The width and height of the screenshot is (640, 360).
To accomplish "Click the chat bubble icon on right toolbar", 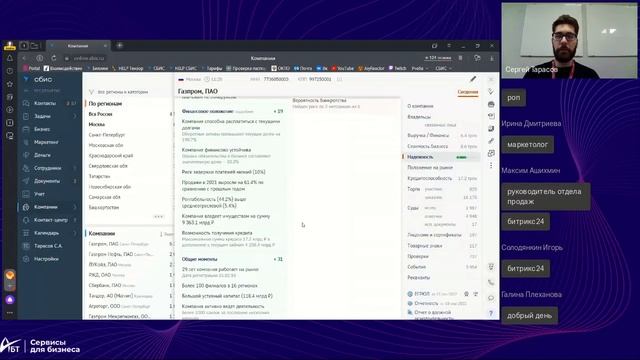I will click(x=491, y=298).
